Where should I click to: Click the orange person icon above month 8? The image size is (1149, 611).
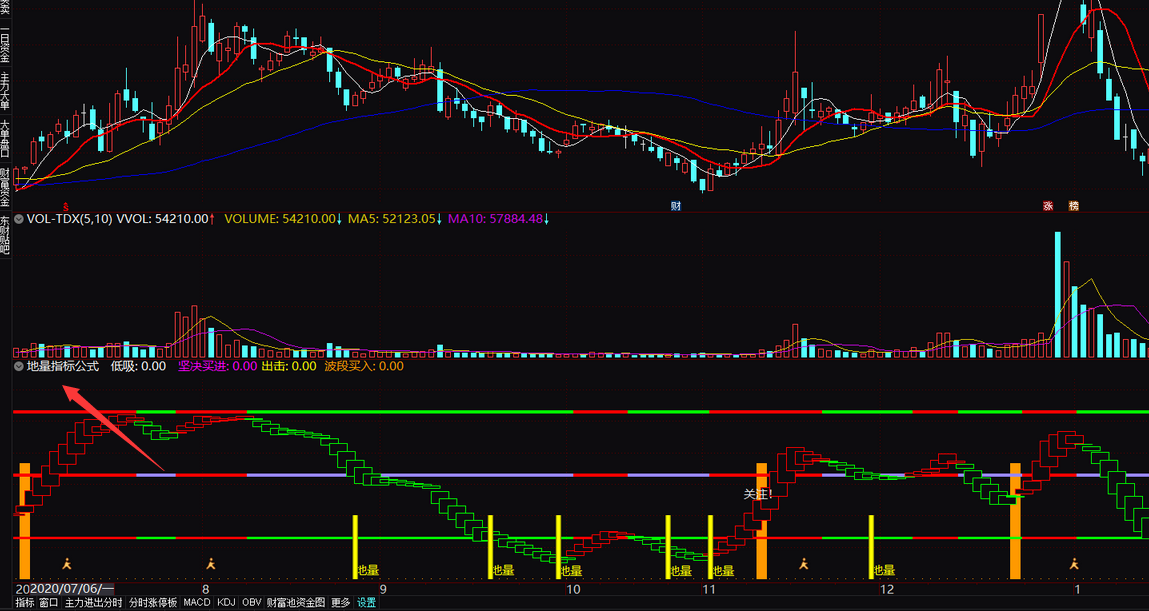(x=211, y=564)
